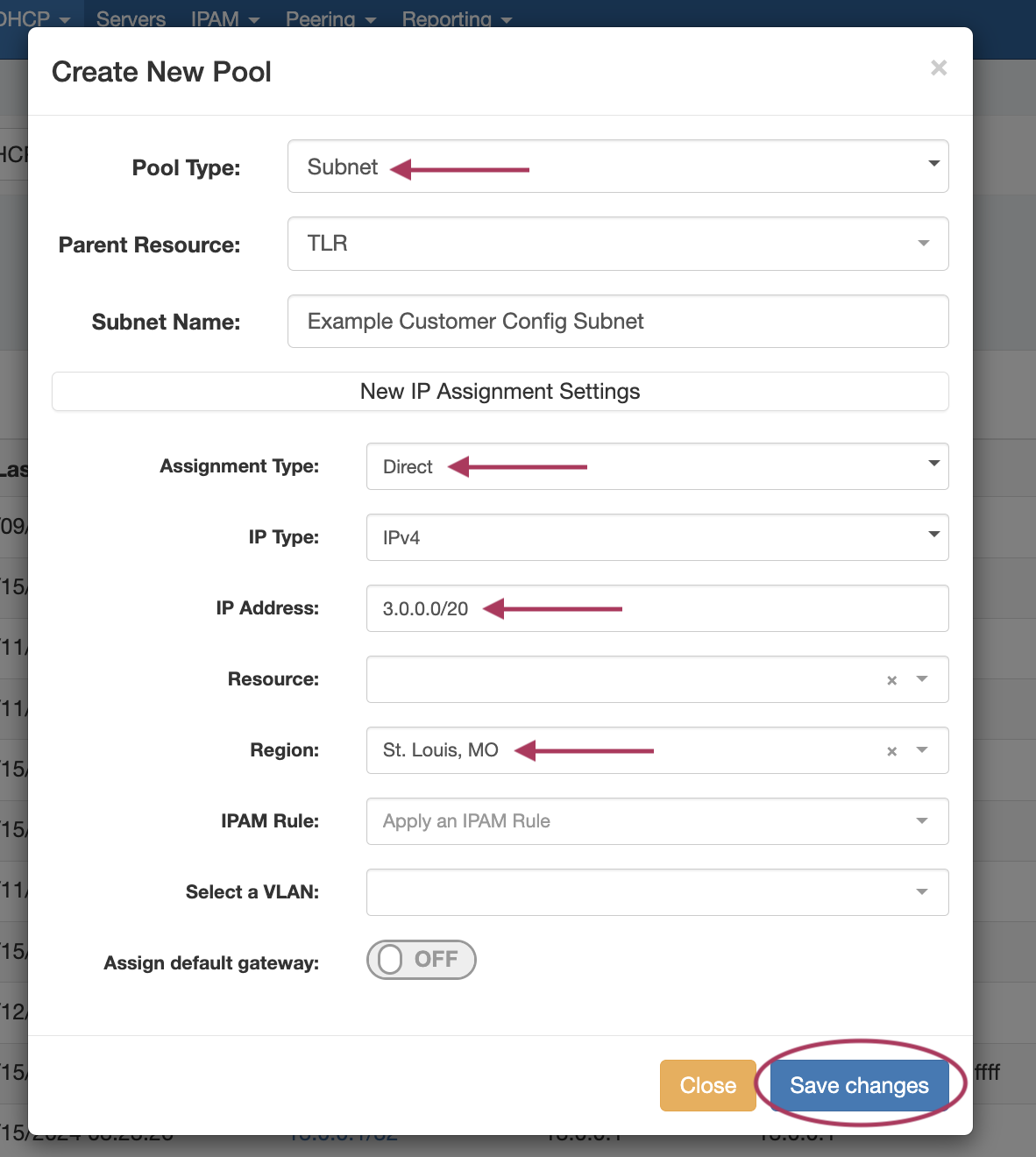Open the Apply an IPAM Rule dropdown
The image size is (1036, 1157).
[x=657, y=821]
